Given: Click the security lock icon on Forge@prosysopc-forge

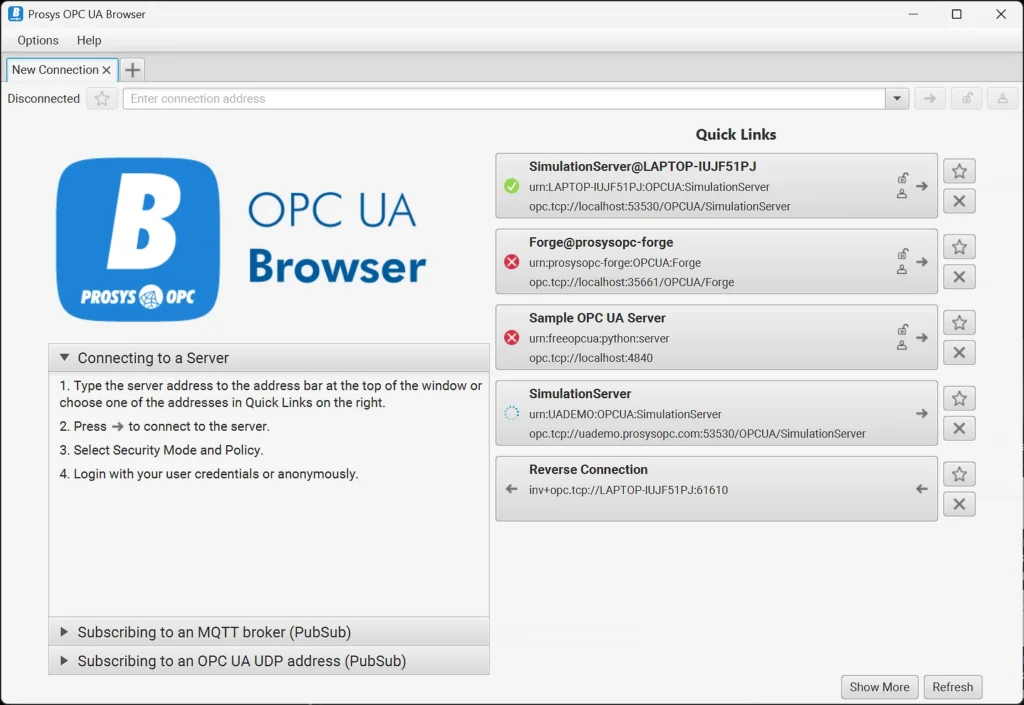Looking at the screenshot, I should (x=903, y=253).
